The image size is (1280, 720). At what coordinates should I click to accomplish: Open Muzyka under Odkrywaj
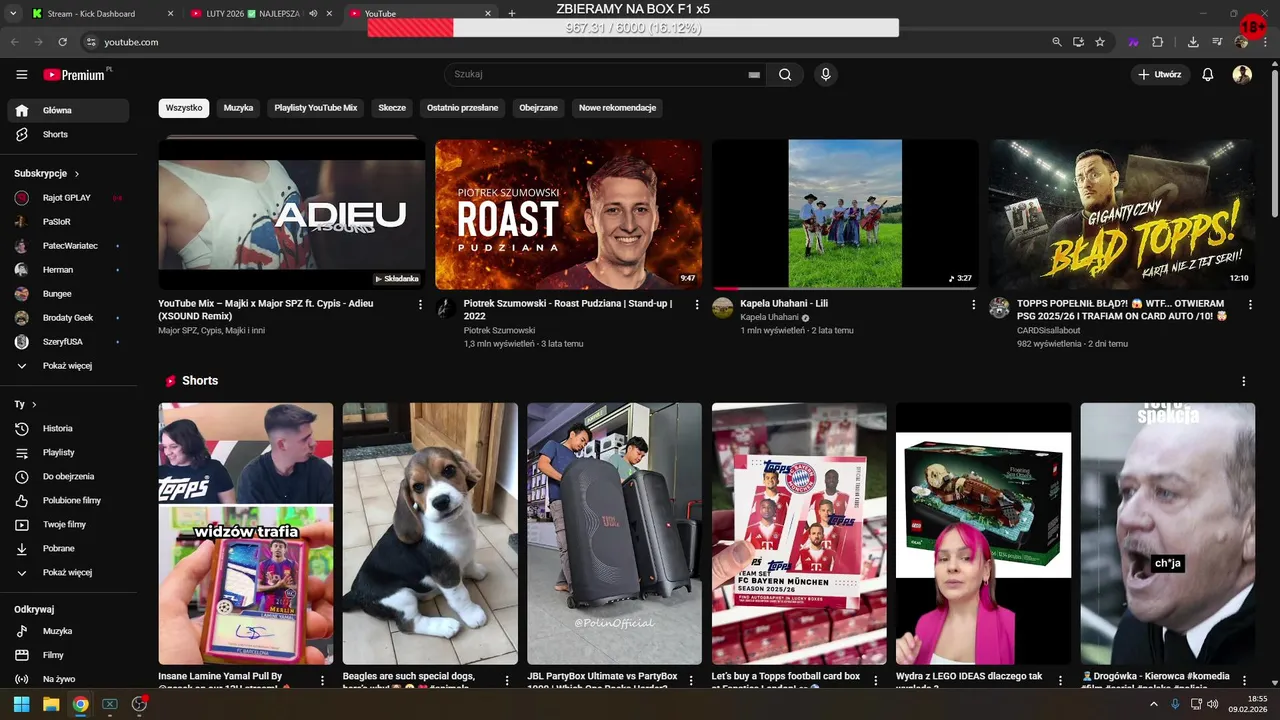click(x=68, y=632)
